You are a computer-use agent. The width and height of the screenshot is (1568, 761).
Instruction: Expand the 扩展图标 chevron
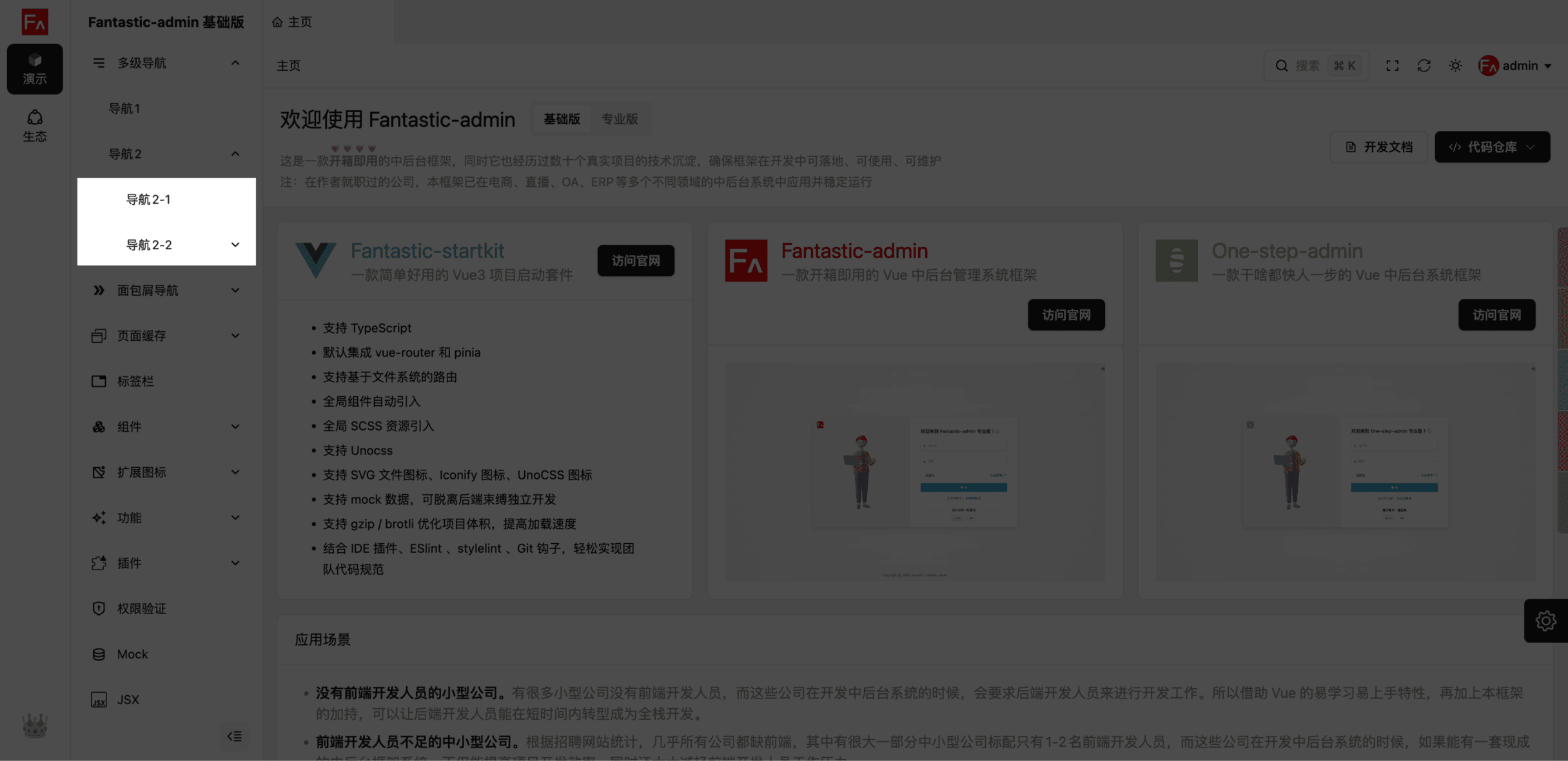tap(235, 472)
